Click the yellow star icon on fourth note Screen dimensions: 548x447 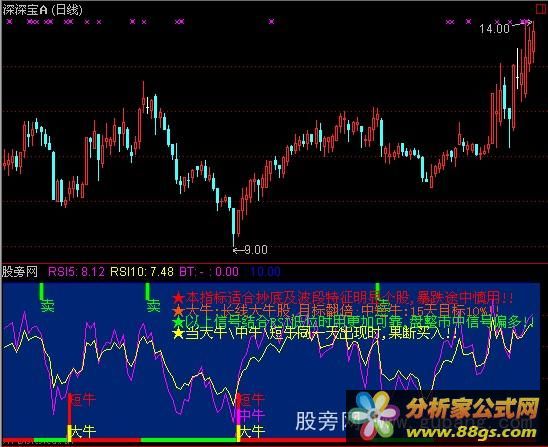[178, 333]
